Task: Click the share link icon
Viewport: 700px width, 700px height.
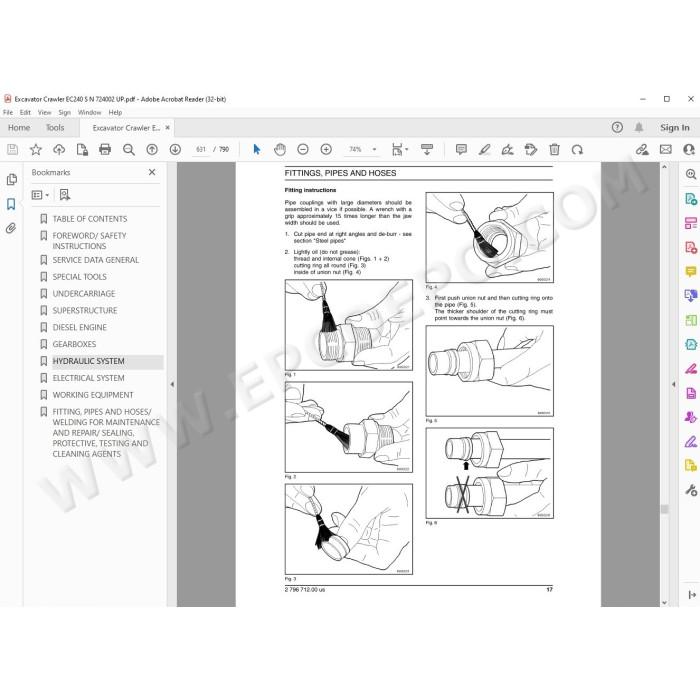Action: coord(642,150)
